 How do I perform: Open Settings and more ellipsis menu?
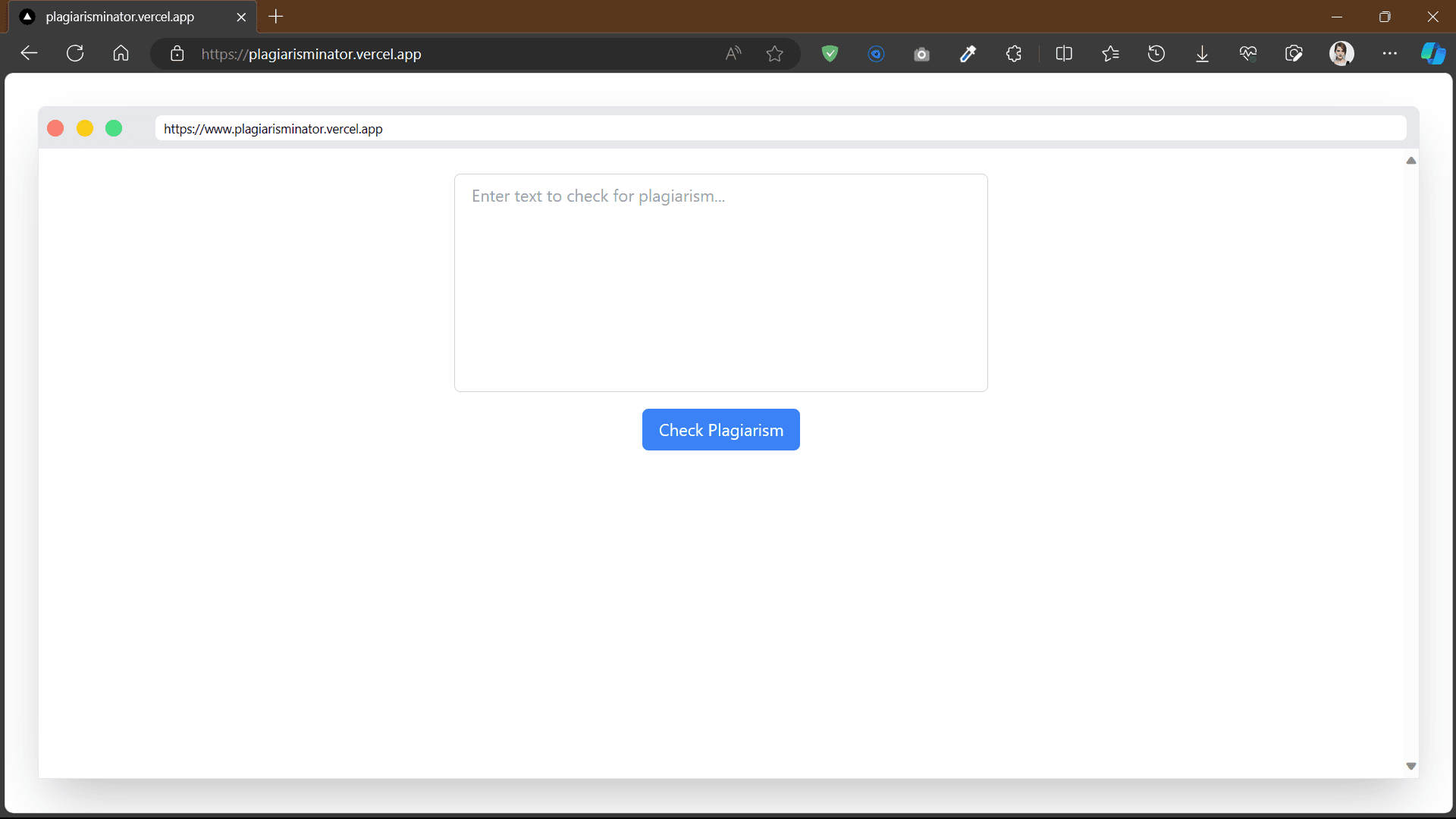click(x=1389, y=54)
